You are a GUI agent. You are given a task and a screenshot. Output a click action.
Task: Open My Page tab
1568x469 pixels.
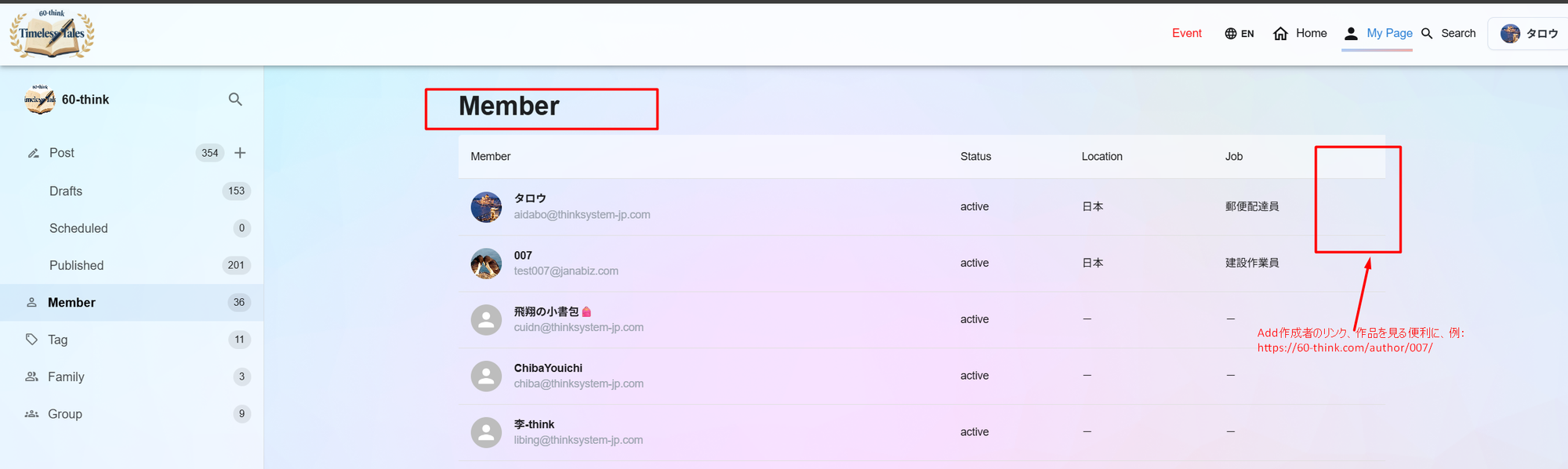tap(1377, 34)
